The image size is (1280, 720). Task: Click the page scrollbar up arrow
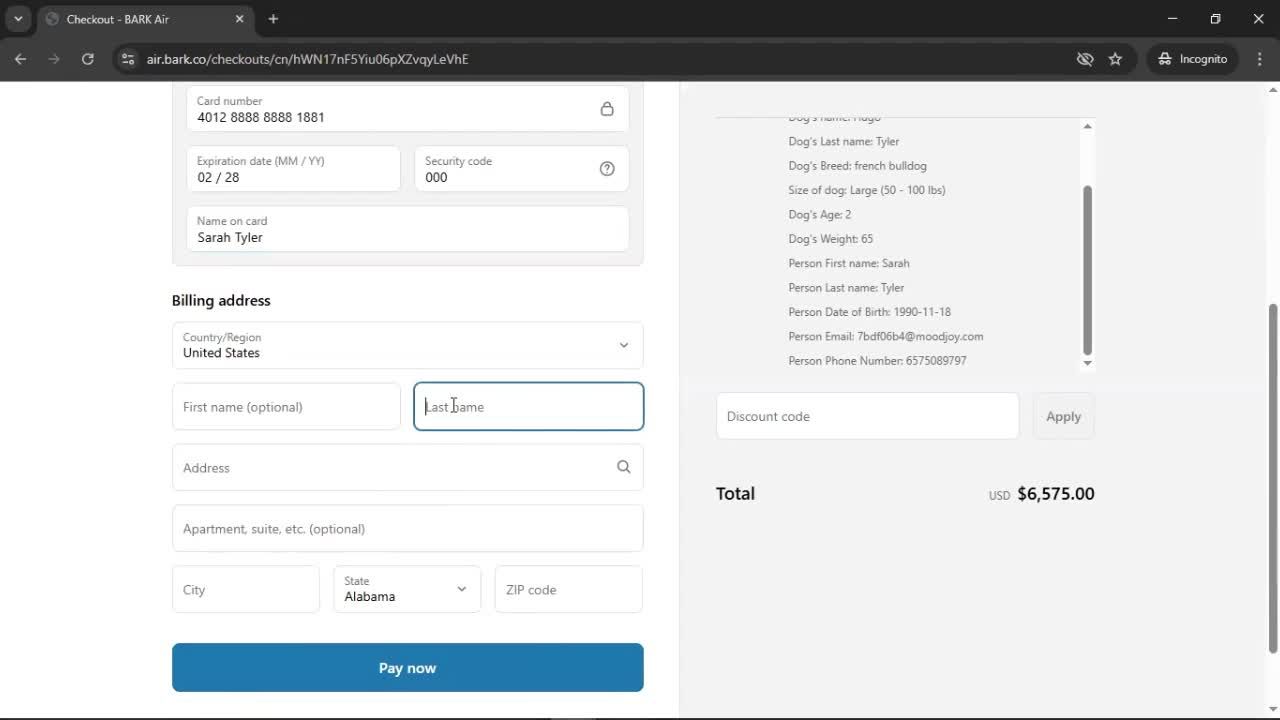[1273, 90]
